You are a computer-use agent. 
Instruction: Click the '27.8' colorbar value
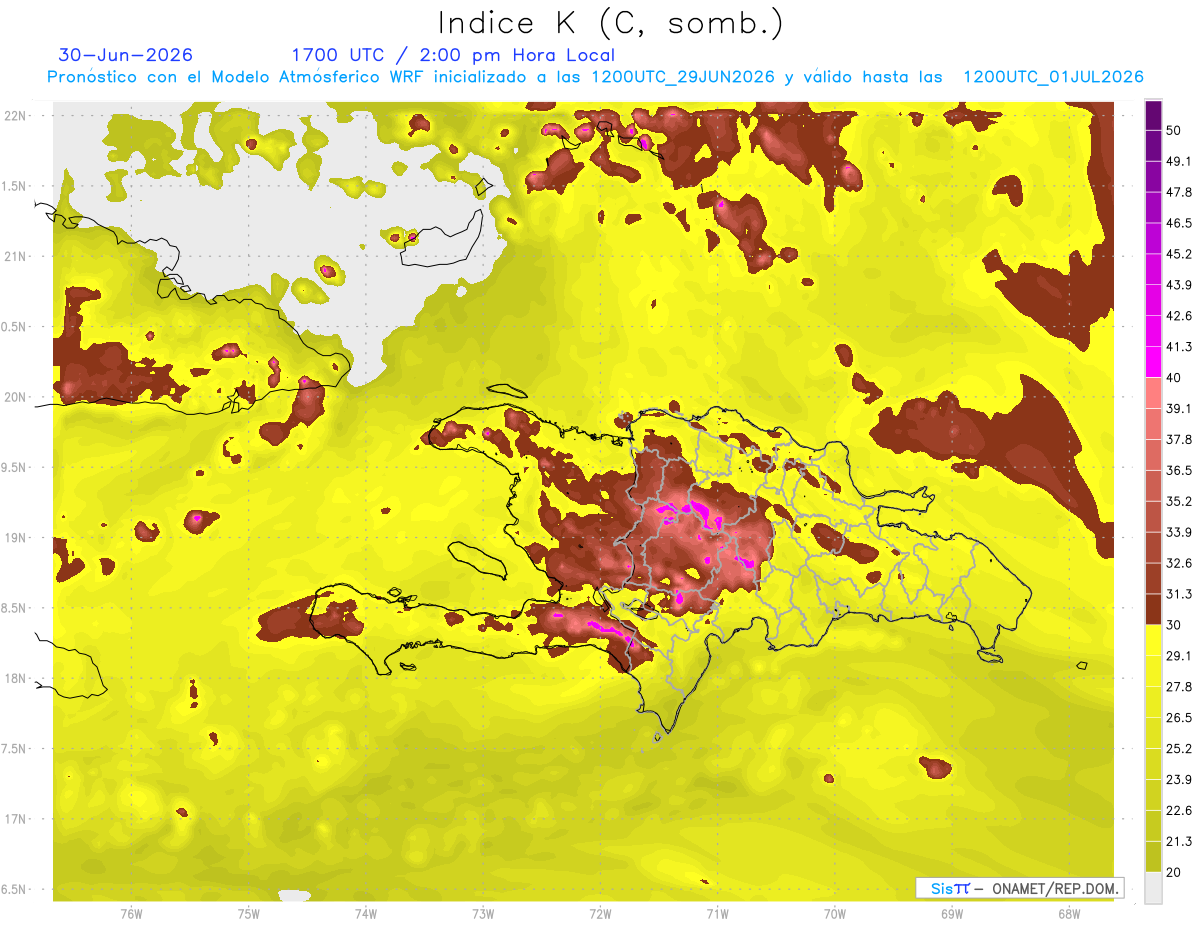tap(1178, 687)
